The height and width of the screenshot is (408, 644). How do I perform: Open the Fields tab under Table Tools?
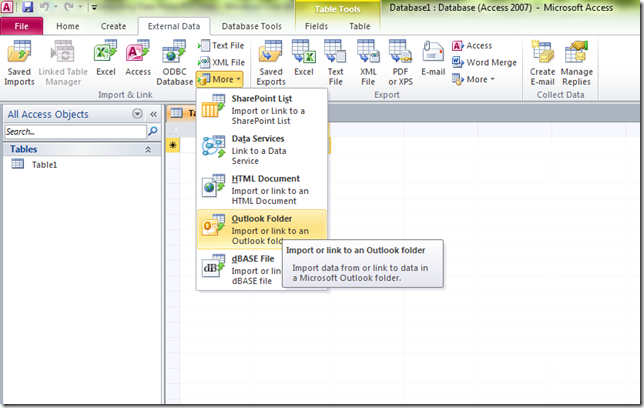[x=316, y=26]
